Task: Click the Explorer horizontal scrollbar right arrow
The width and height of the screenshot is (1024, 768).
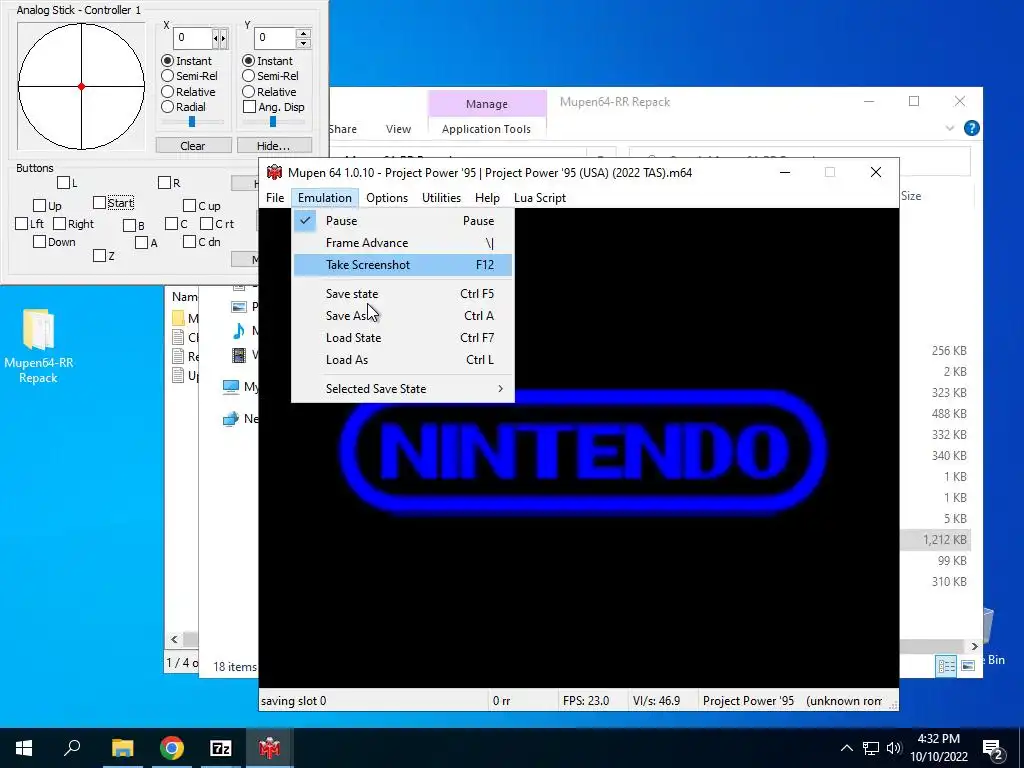Action: [x=974, y=646]
